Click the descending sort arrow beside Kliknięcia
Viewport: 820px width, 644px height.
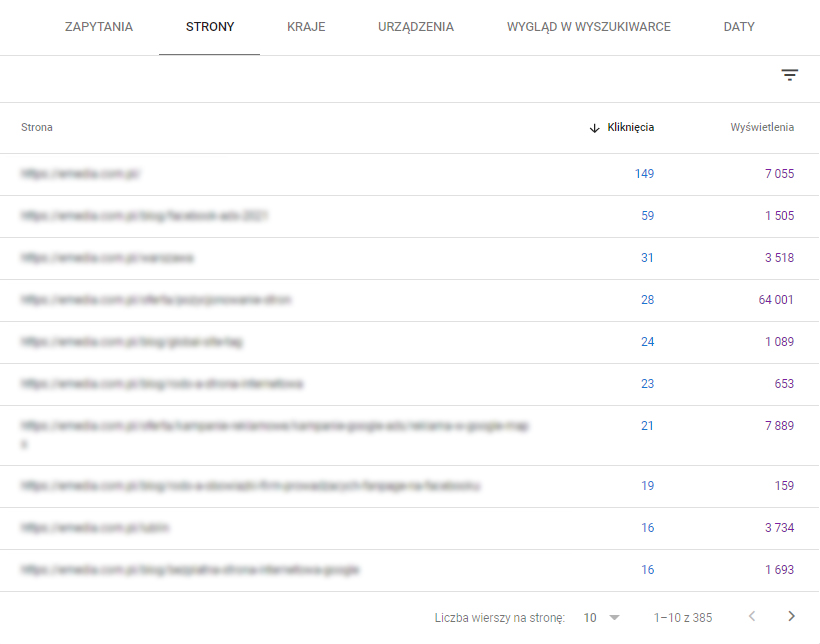(x=592, y=127)
